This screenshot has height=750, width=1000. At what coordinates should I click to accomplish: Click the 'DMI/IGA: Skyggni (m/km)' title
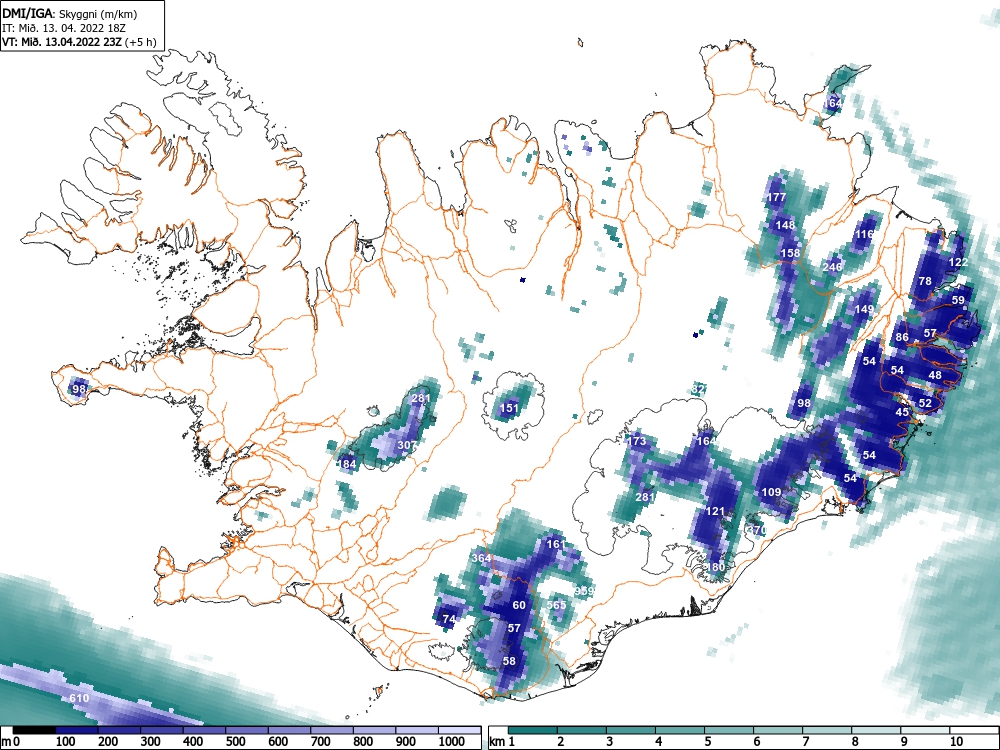[x=70, y=13]
